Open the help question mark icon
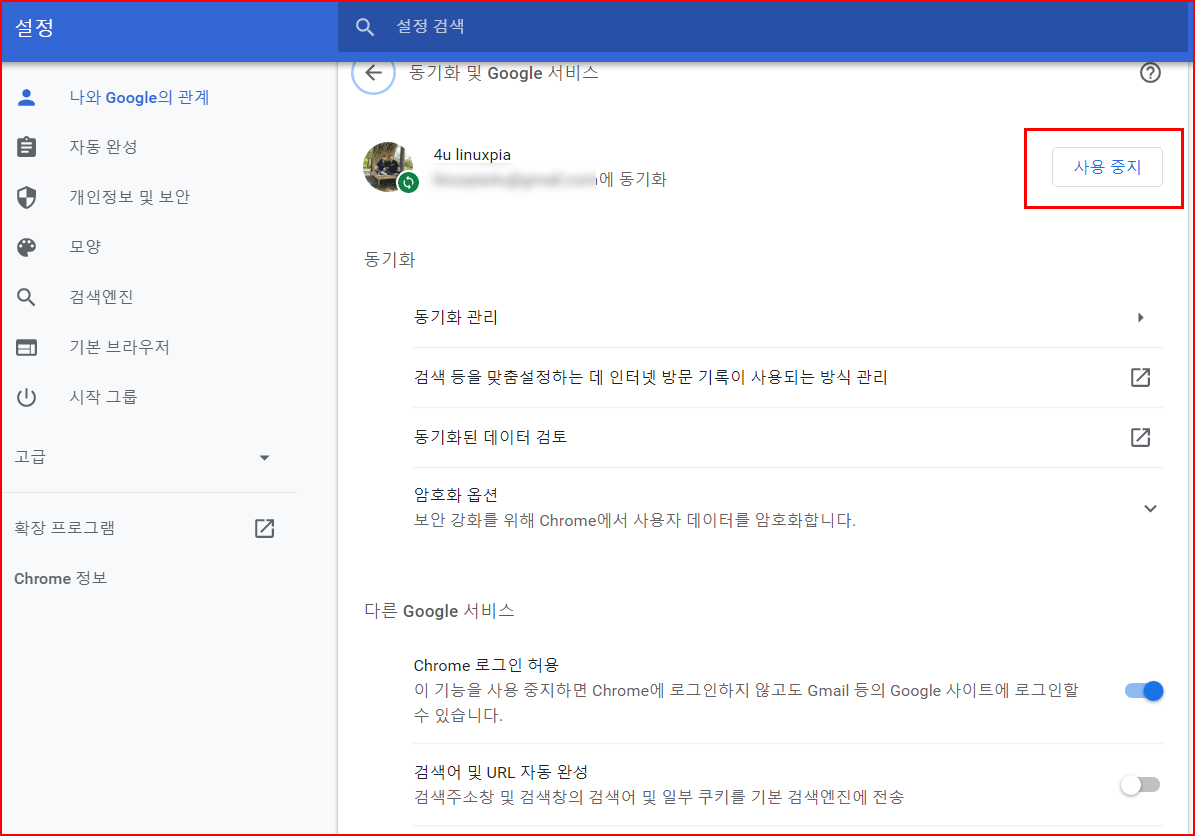1195x836 pixels. 1149,73
